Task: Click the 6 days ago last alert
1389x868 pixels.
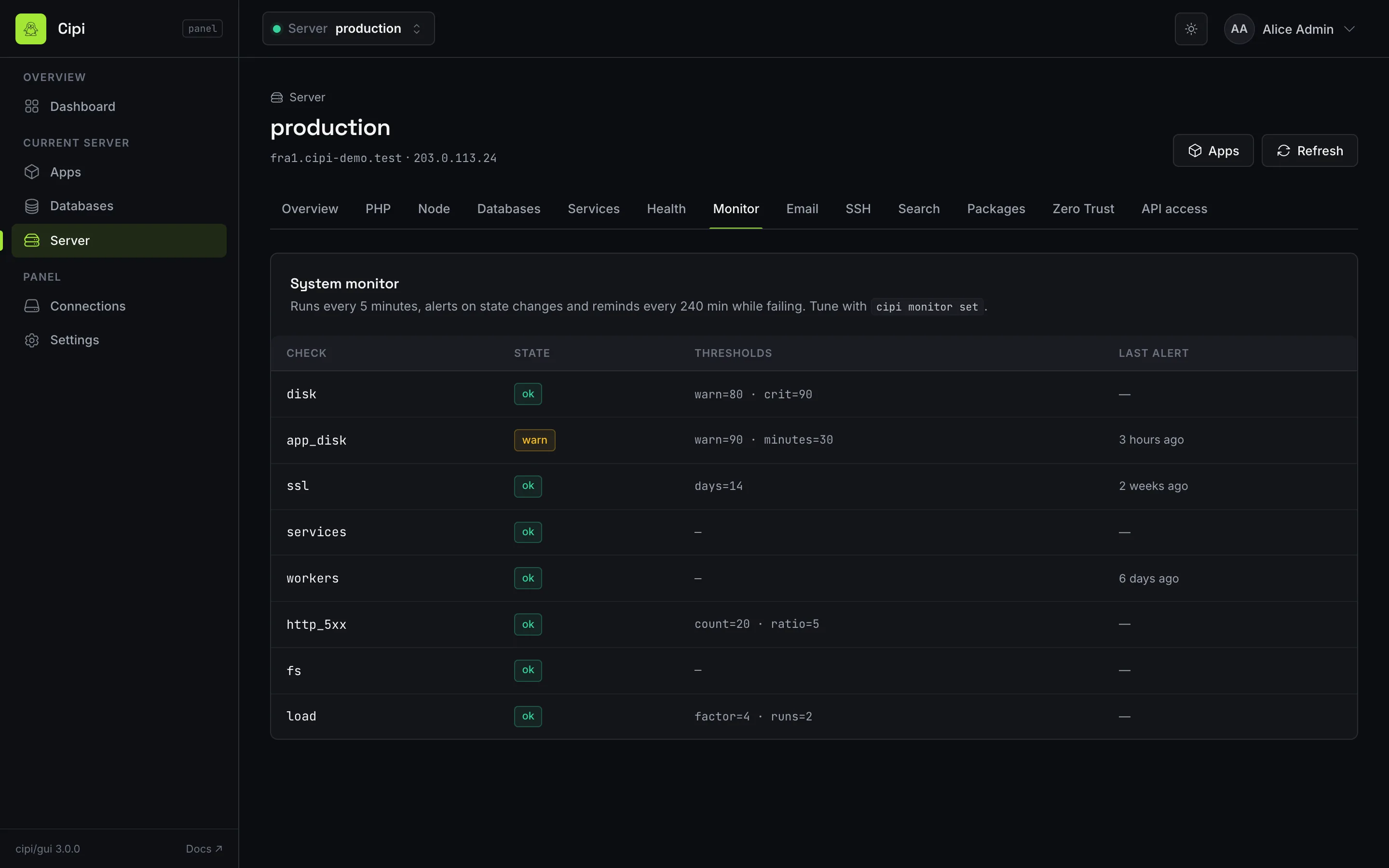Action: (1148, 579)
